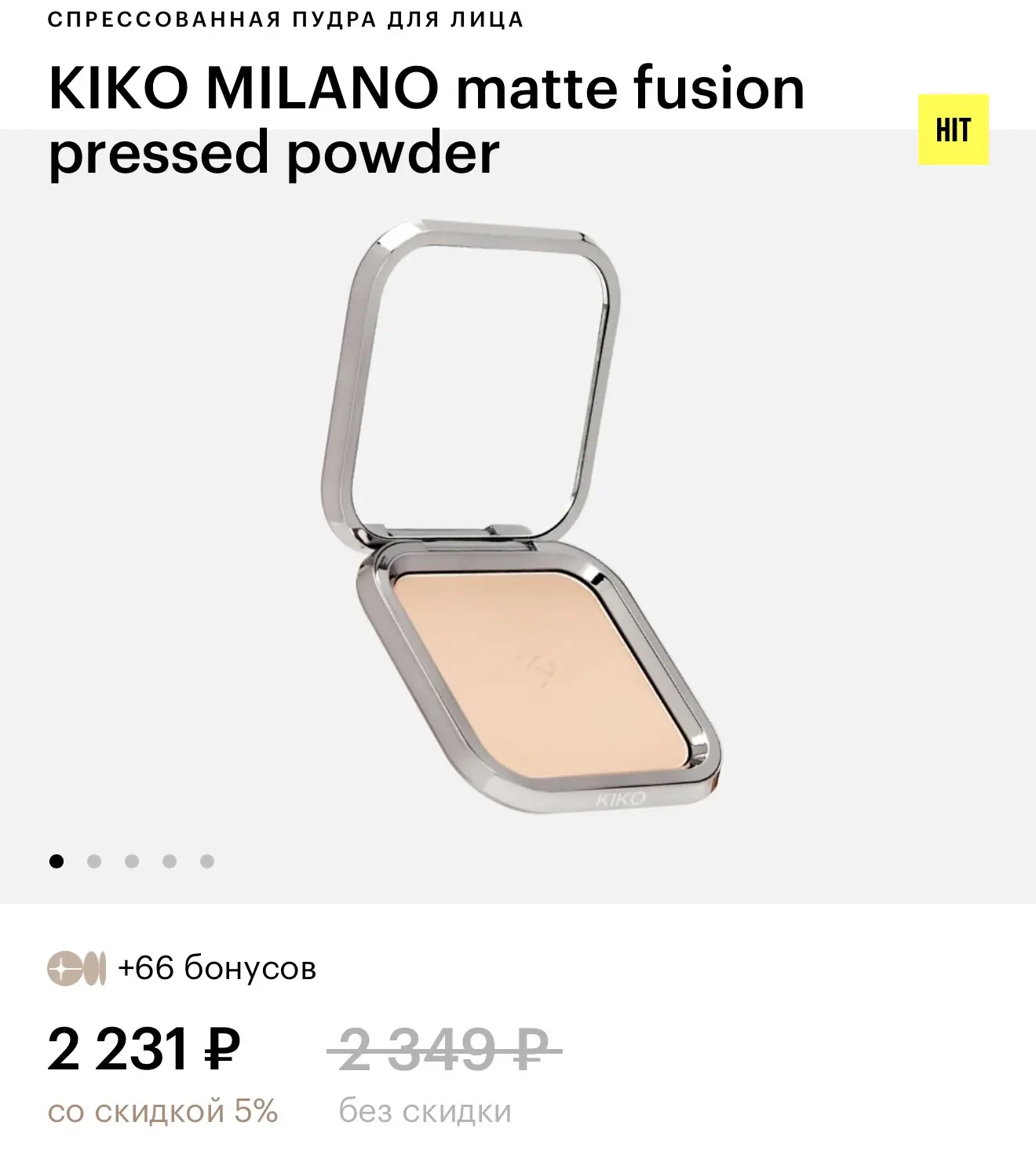Click the word powder in the title
Viewport: 1036px width, 1155px height.
tap(392, 151)
